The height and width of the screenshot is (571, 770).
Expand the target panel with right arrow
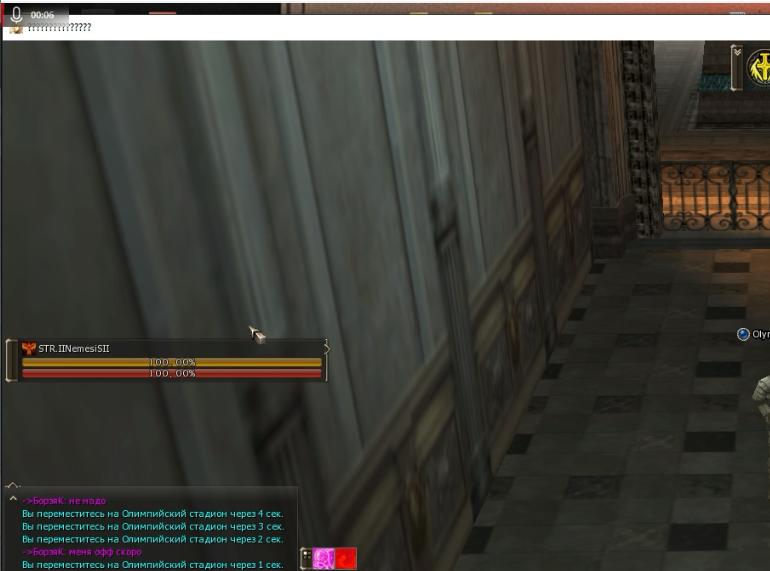pyautogui.click(x=326, y=348)
